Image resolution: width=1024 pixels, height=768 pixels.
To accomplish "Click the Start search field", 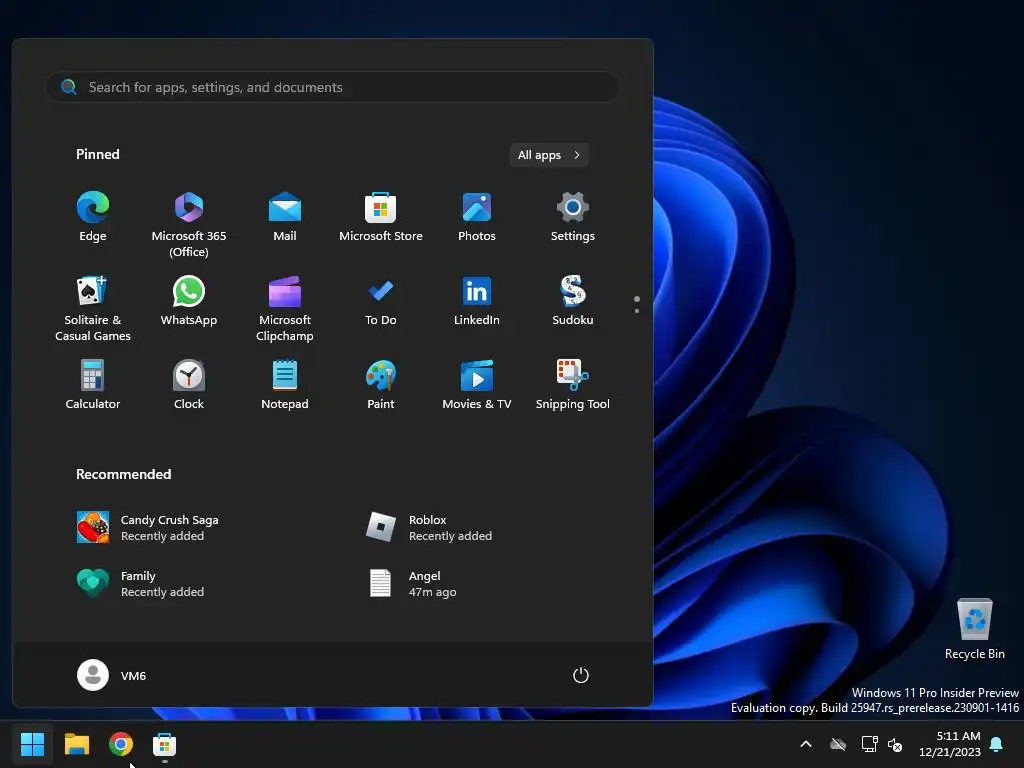I will click(332, 87).
